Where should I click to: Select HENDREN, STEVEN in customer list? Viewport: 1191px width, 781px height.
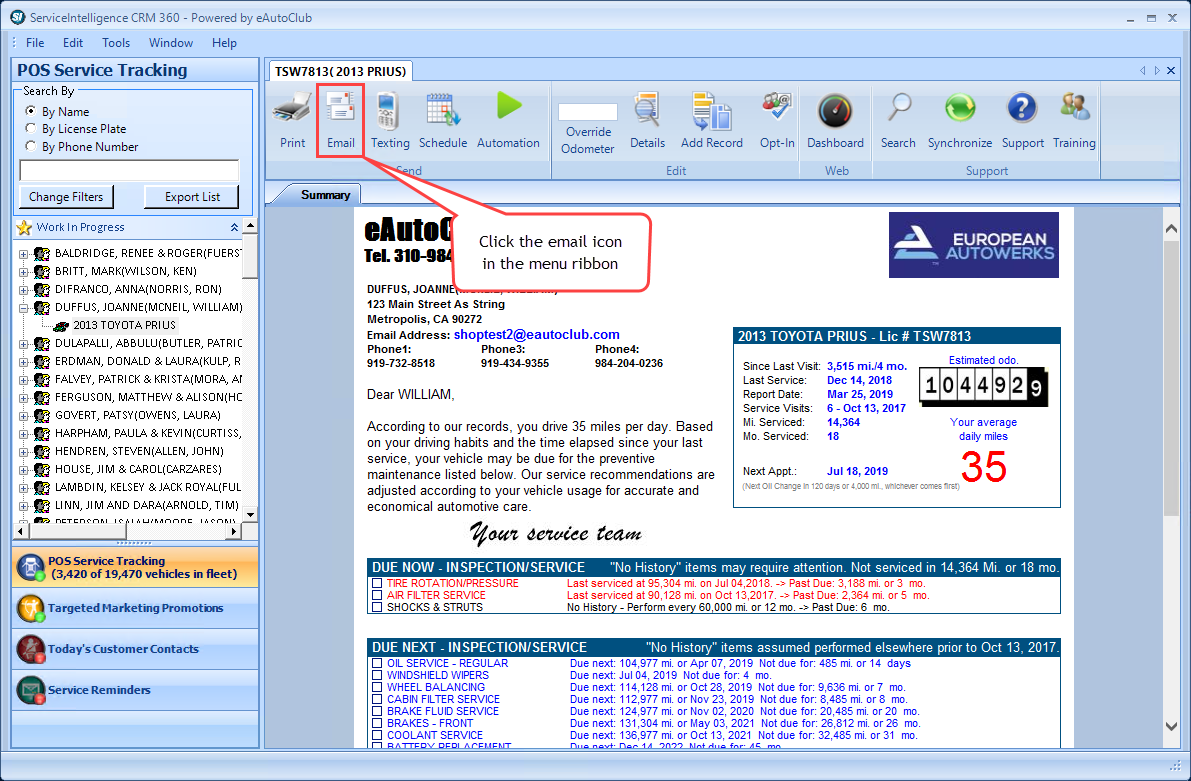139,451
